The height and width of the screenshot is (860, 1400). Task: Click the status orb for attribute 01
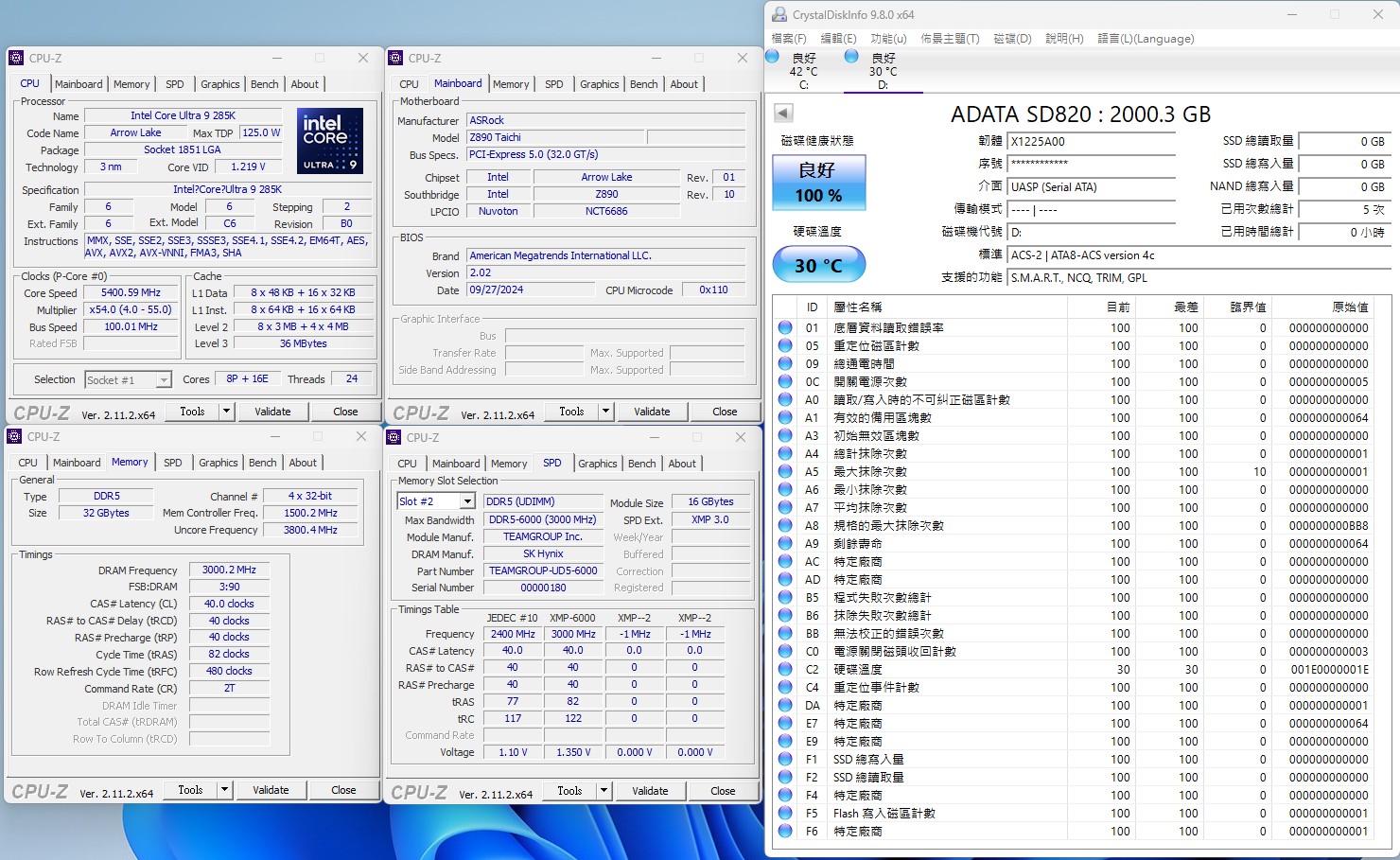(x=785, y=327)
